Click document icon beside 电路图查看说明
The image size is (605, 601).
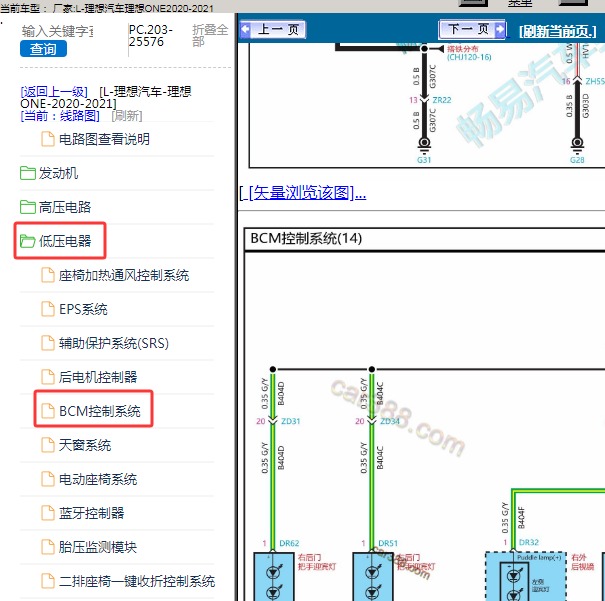pos(48,139)
